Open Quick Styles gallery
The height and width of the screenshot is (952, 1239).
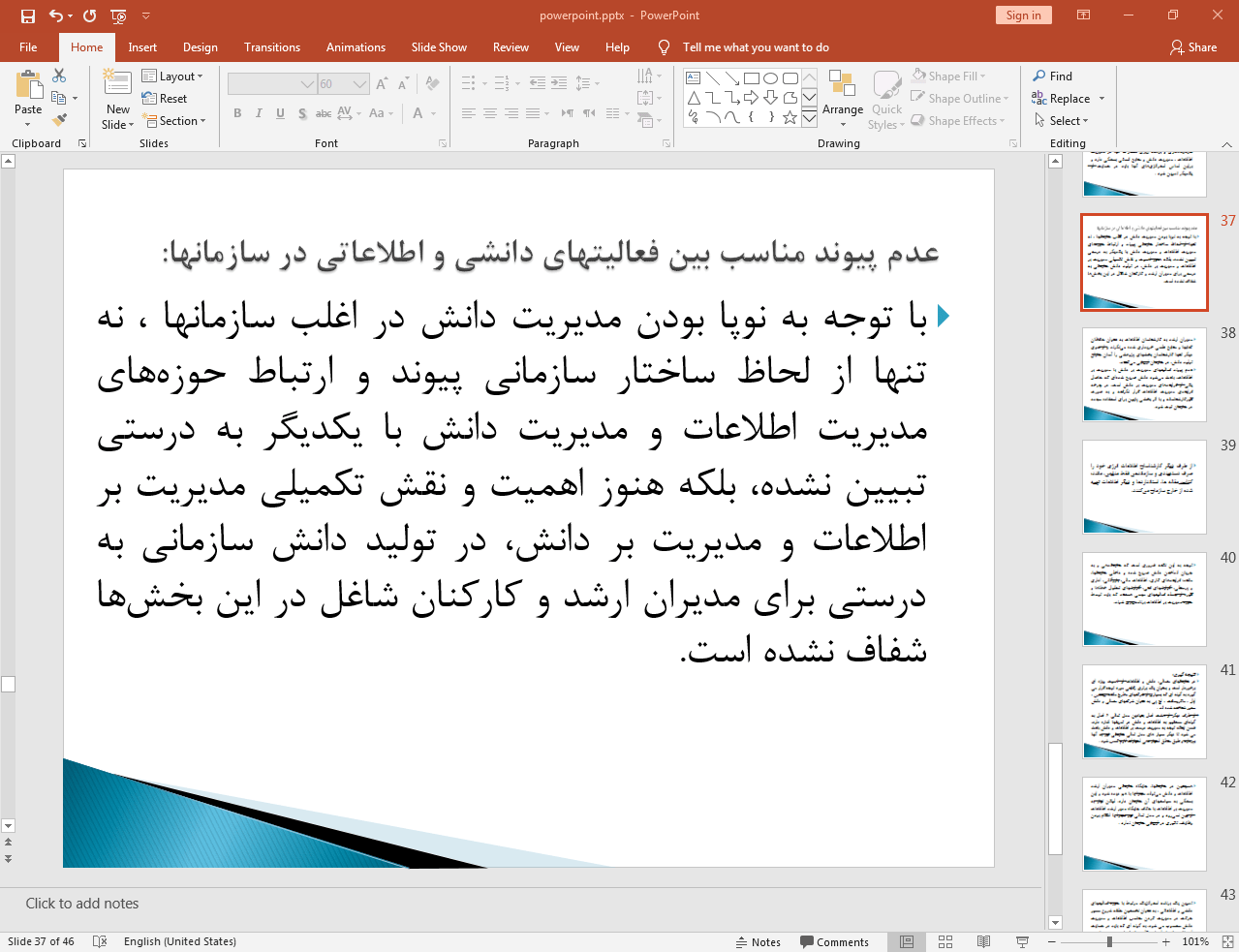(886, 99)
